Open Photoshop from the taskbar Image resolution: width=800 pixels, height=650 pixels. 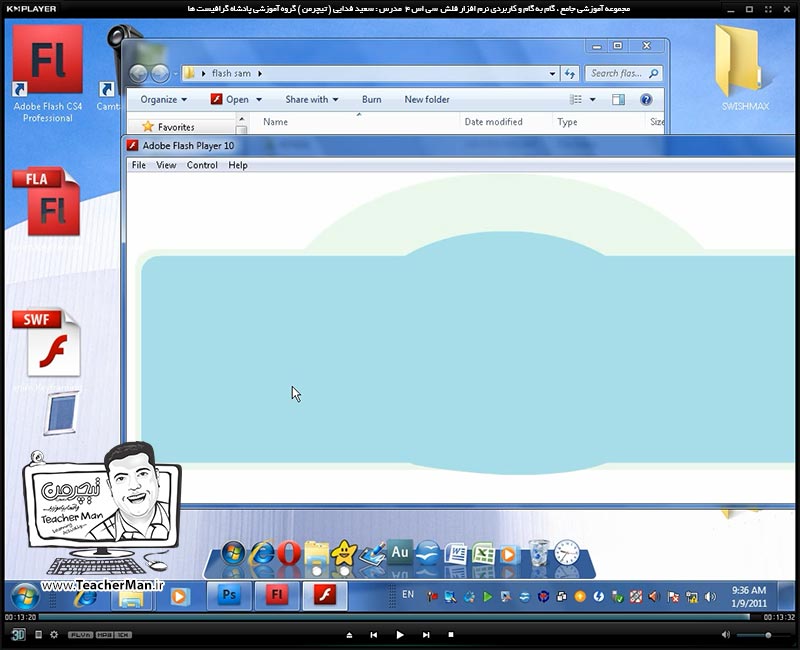[230, 595]
